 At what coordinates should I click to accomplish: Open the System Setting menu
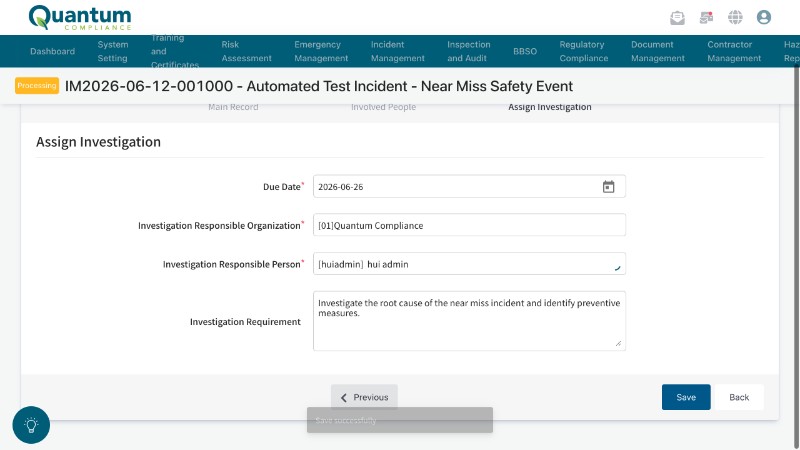(113, 51)
